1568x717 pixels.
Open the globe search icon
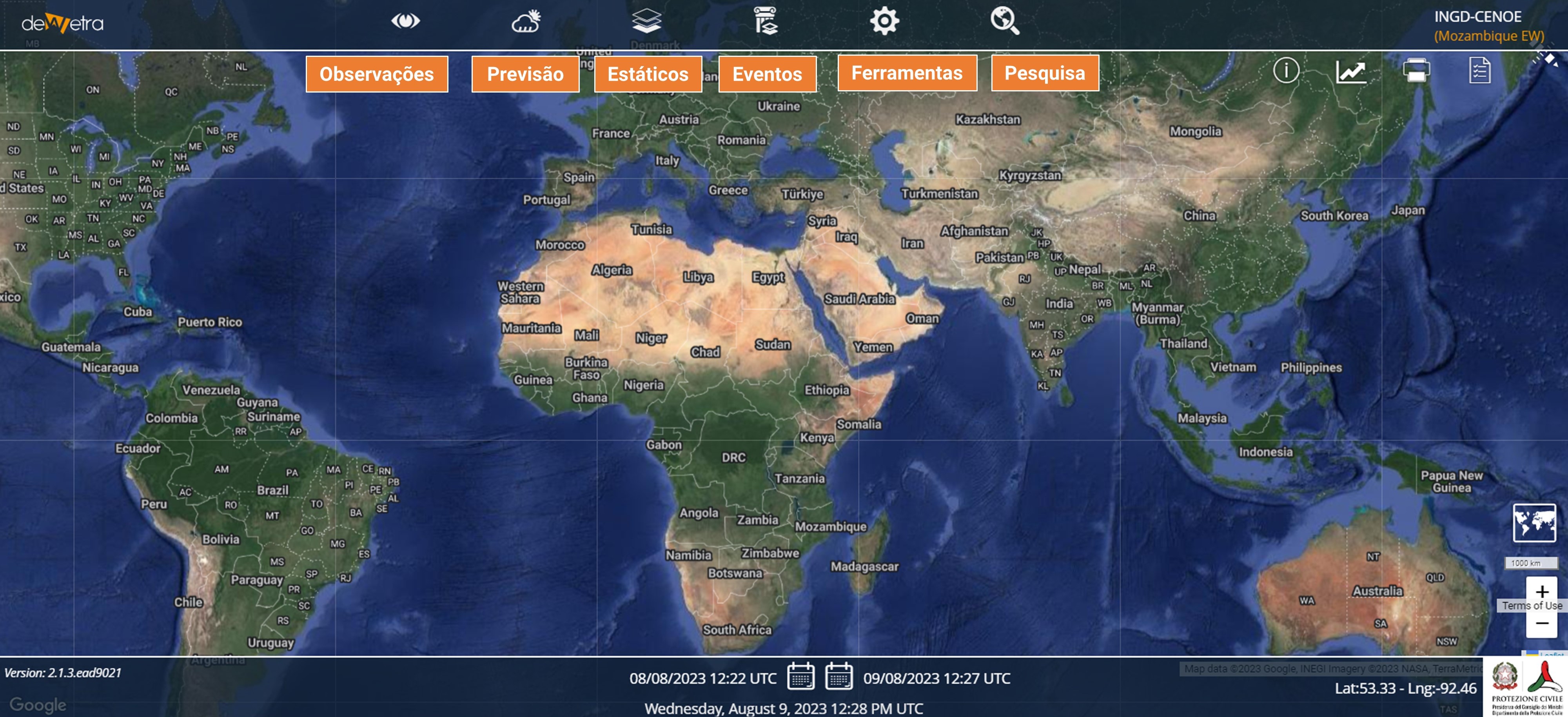1005,21
